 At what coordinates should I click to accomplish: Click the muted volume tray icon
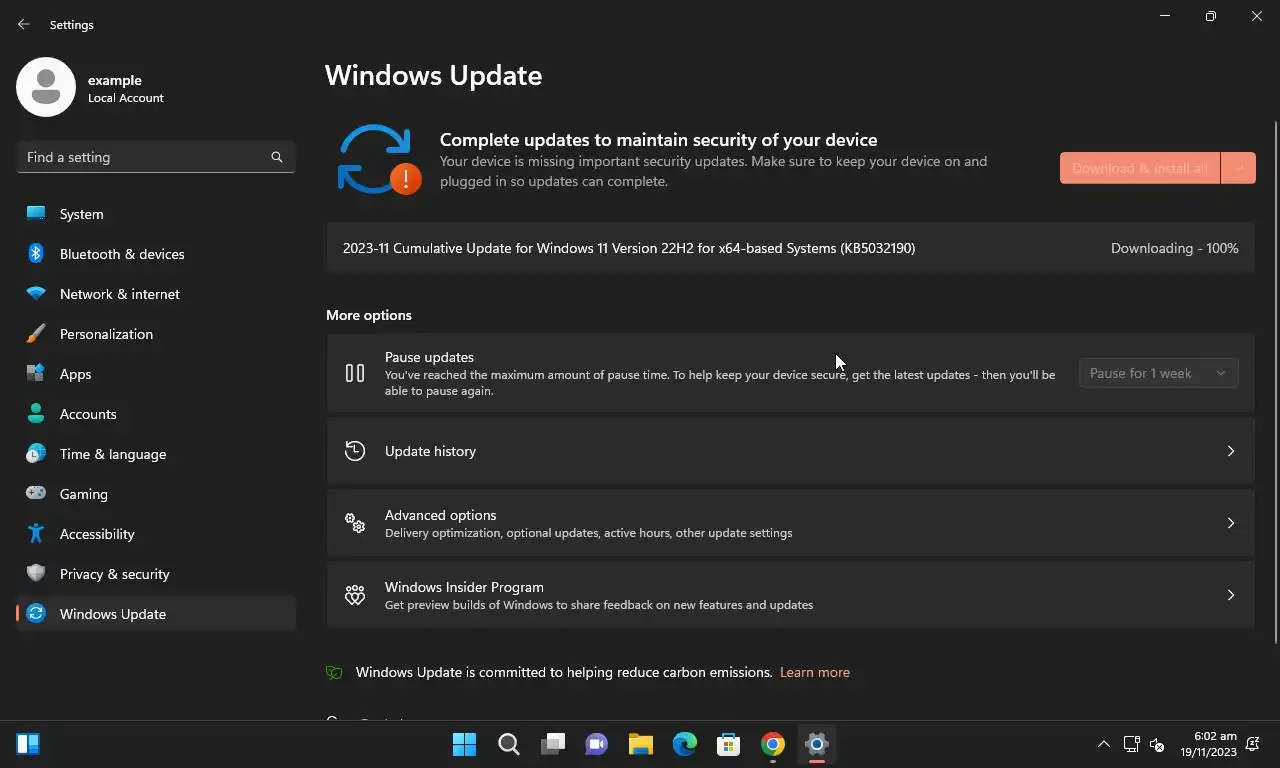pyautogui.click(x=1157, y=744)
